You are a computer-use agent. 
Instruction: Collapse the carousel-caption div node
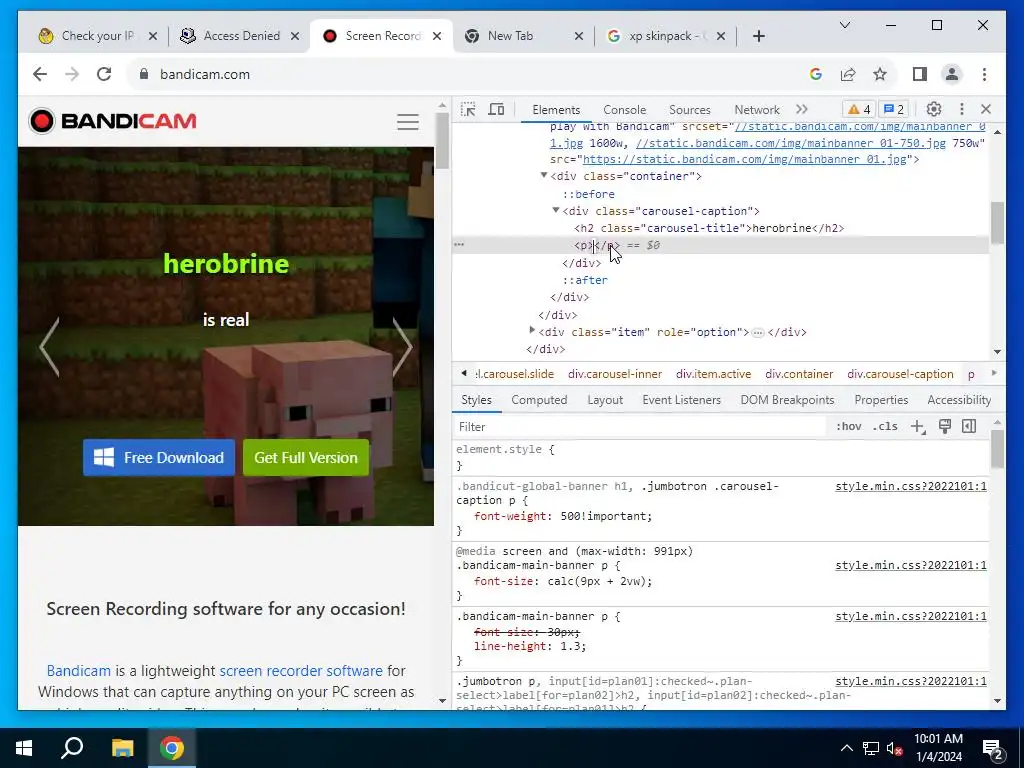tap(556, 210)
